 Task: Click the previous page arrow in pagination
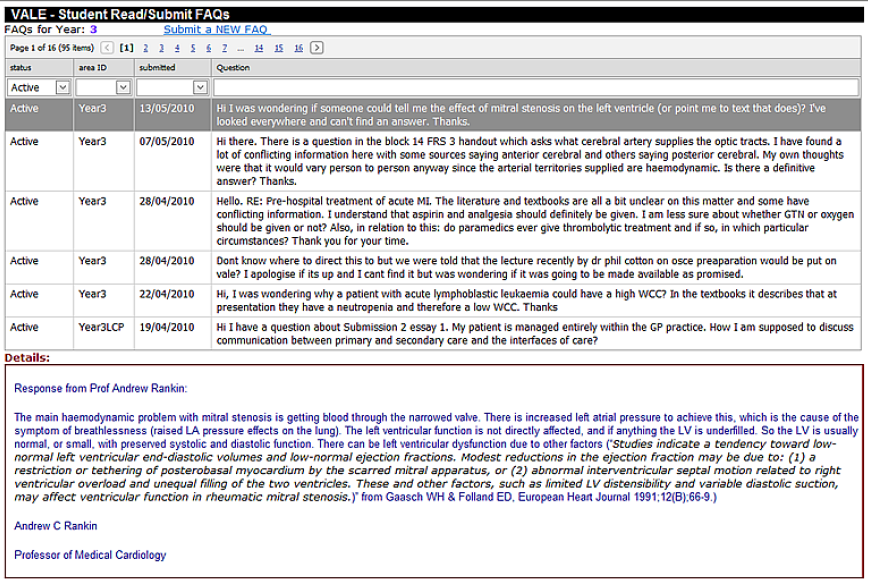point(108,47)
